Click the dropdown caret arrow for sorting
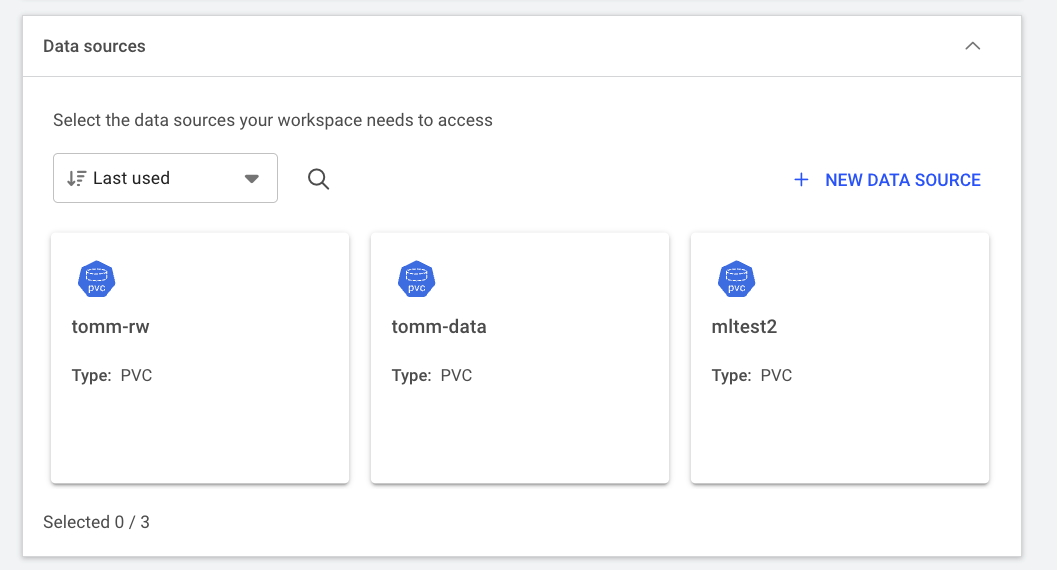The width and height of the screenshot is (1057, 570). click(x=252, y=179)
